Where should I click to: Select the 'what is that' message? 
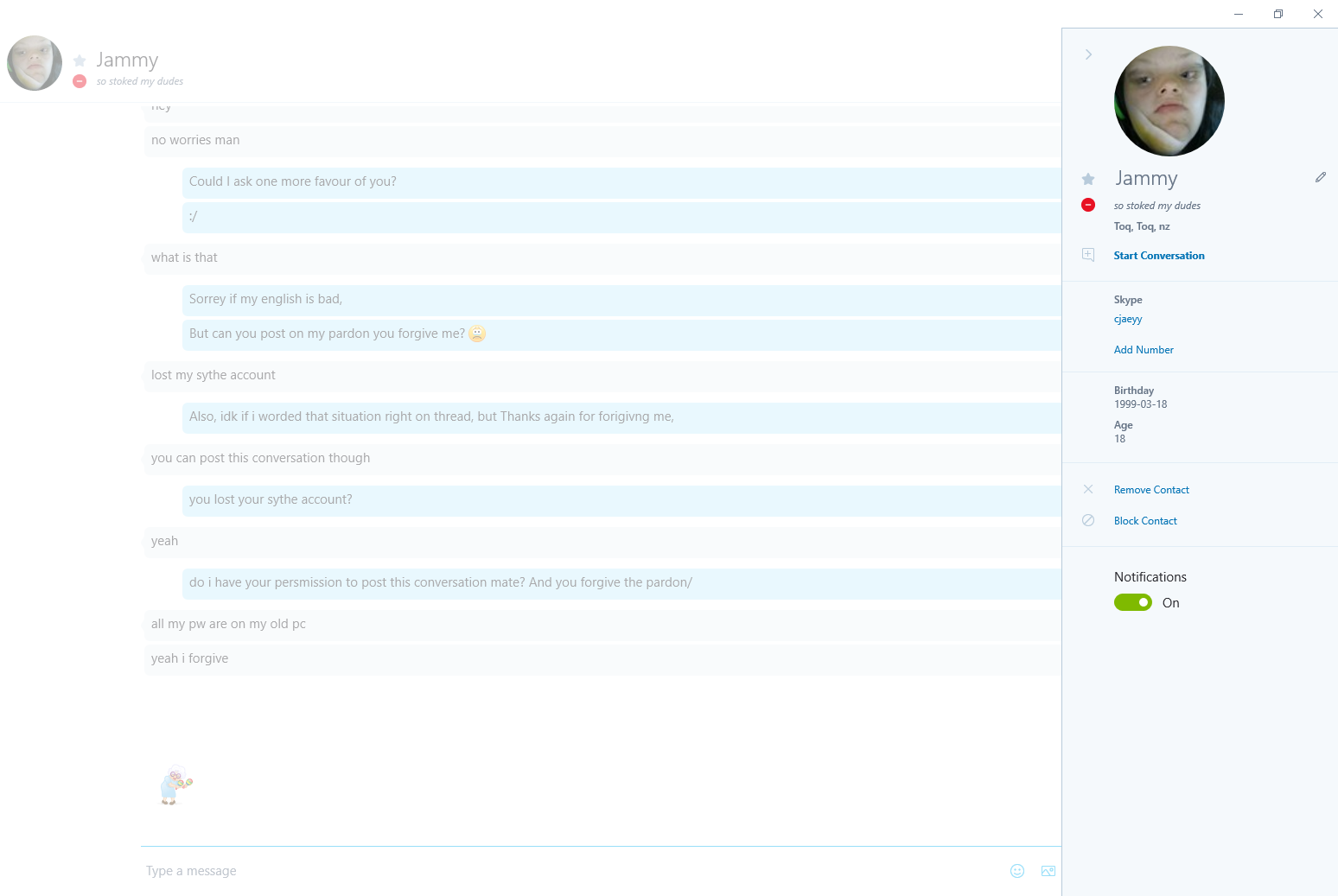pyautogui.click(x=602, y=257)
